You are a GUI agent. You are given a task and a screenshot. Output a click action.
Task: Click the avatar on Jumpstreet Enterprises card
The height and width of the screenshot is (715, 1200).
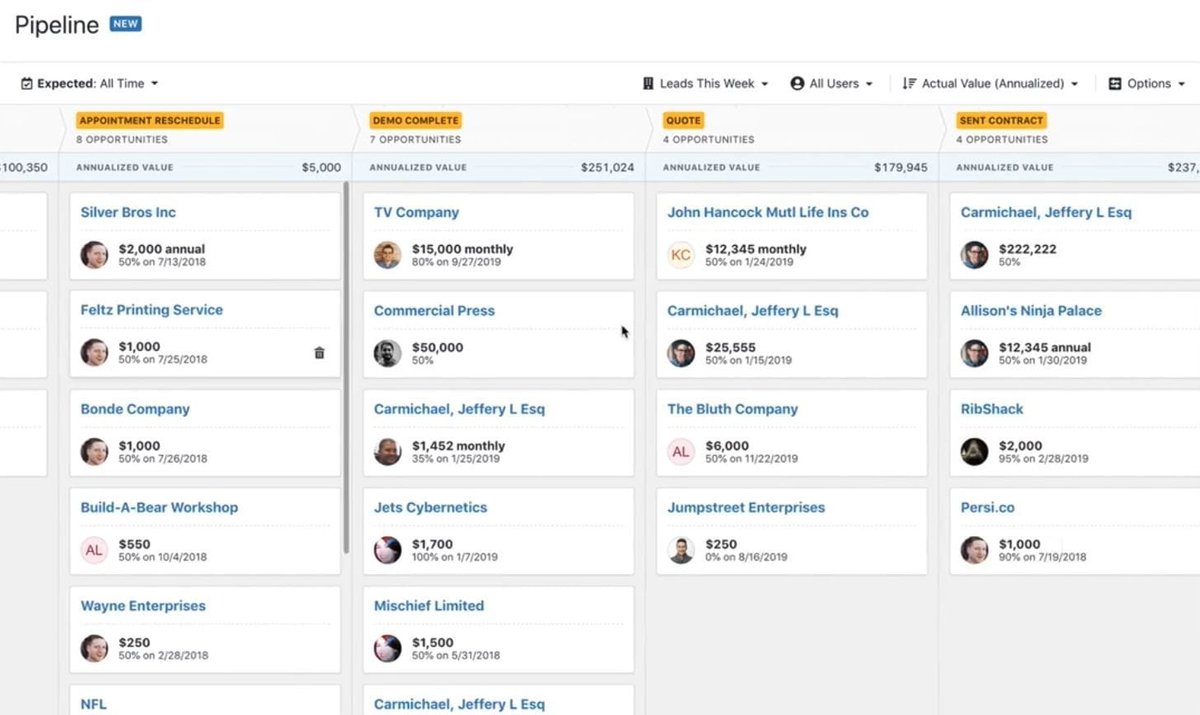[681, 550]
